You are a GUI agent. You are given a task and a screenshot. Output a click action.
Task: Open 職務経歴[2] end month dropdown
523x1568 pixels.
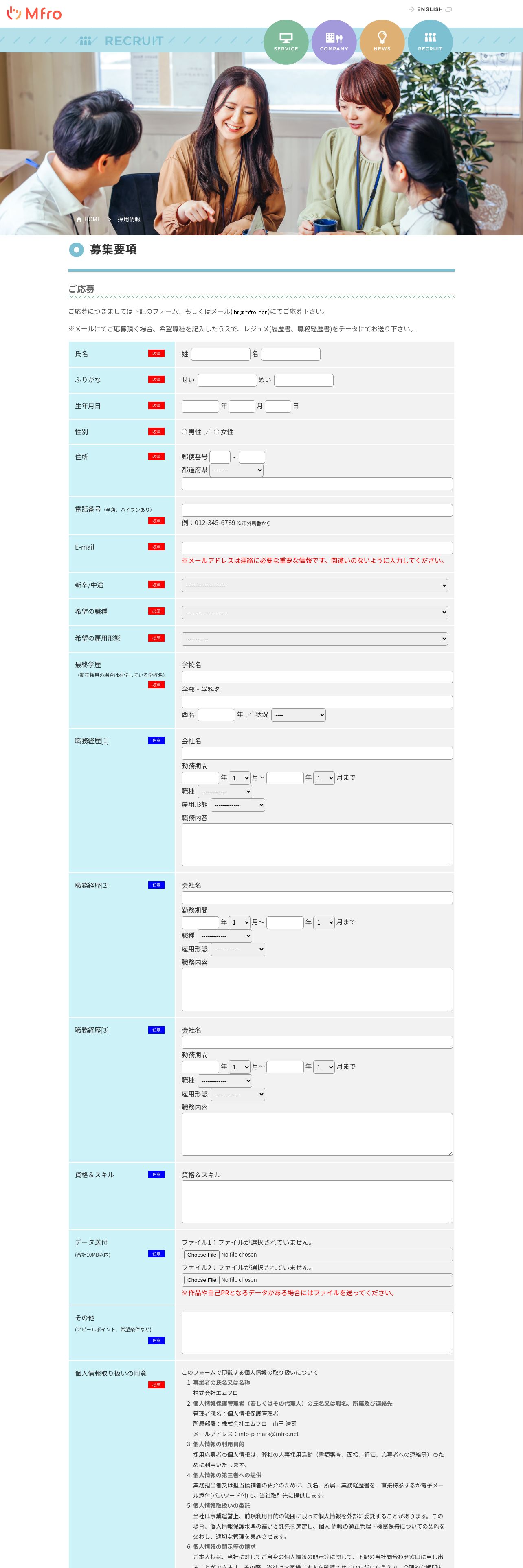[x=324, y=922]
